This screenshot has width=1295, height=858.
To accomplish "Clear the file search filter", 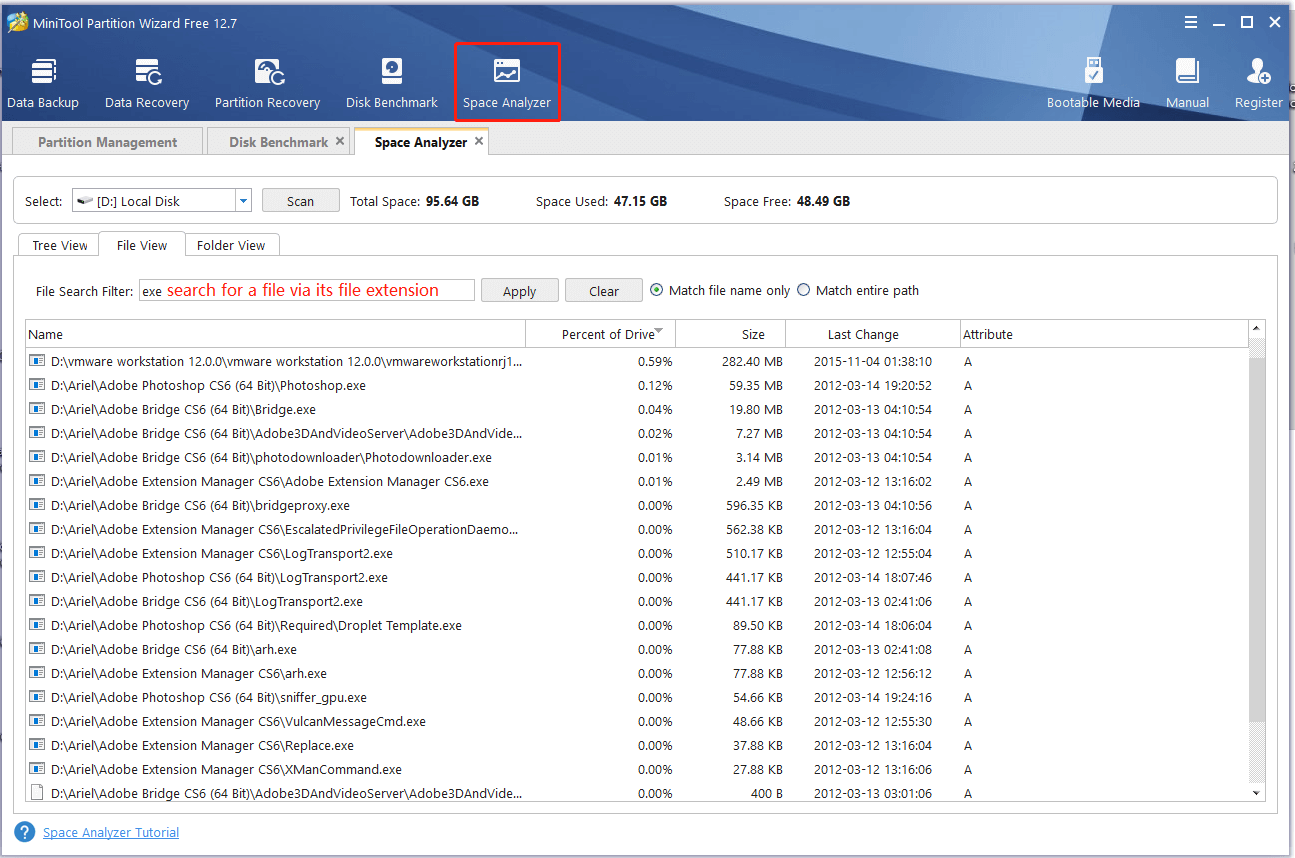I will tap(604, 291).
